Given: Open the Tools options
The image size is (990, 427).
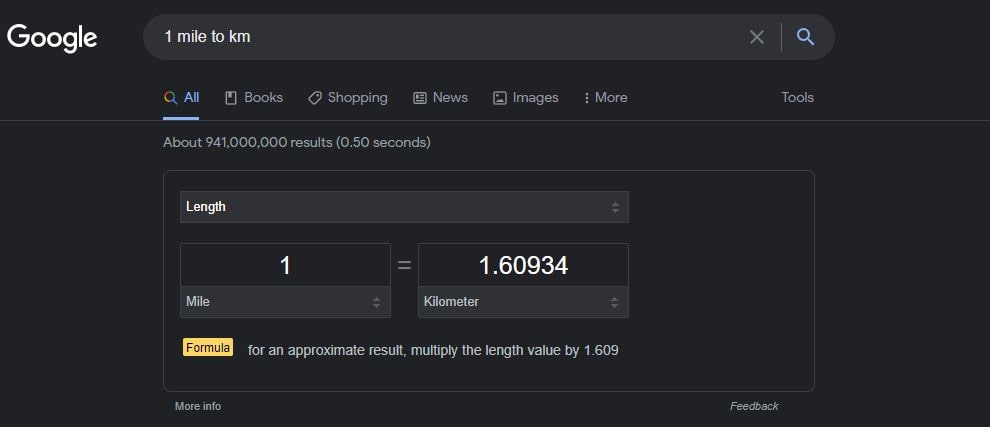Looking at the screenshot, I should point(797,97).
